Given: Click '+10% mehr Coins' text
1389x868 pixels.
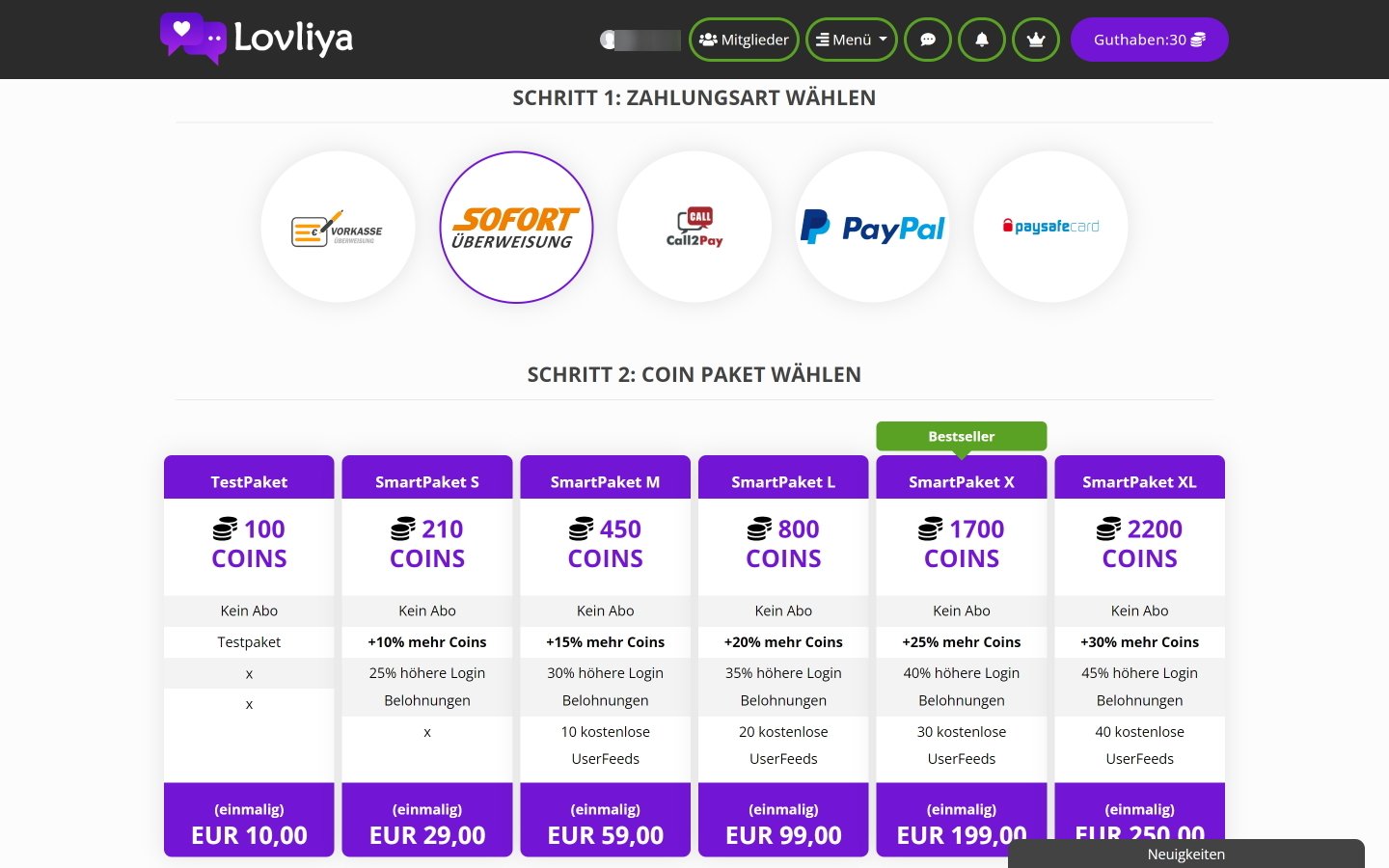Looking at the screenshot, I should coord(427,642).
